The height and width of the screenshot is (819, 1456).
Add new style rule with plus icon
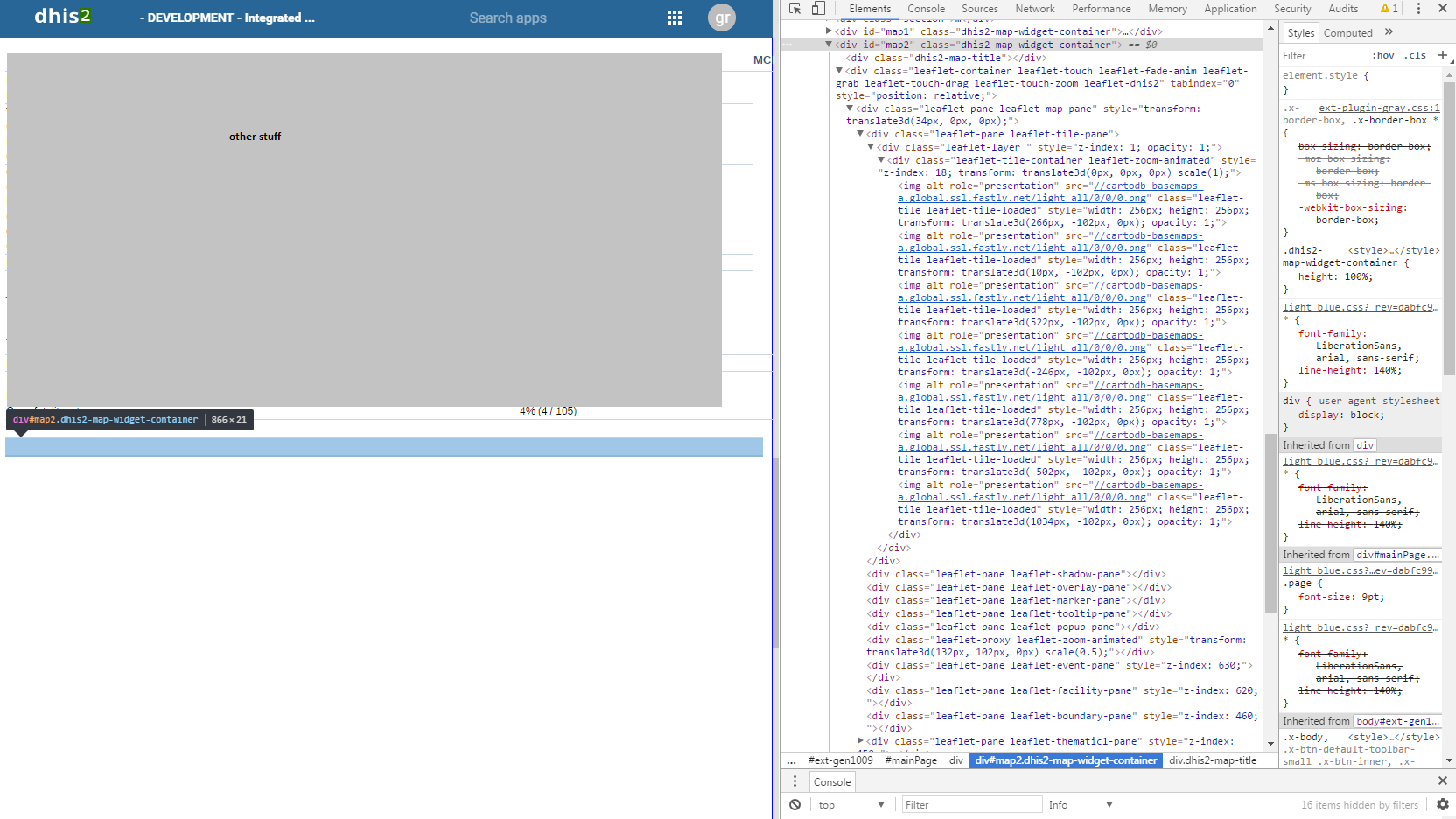pos(1443,55)
